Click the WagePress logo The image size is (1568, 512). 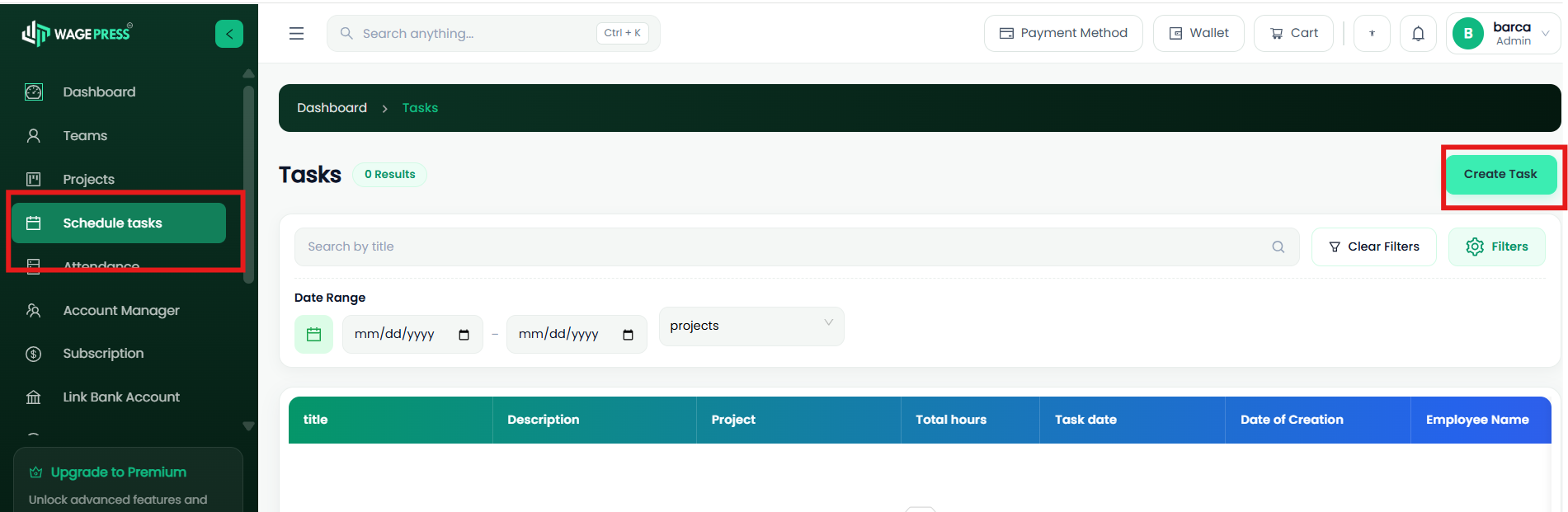point(77,33)
